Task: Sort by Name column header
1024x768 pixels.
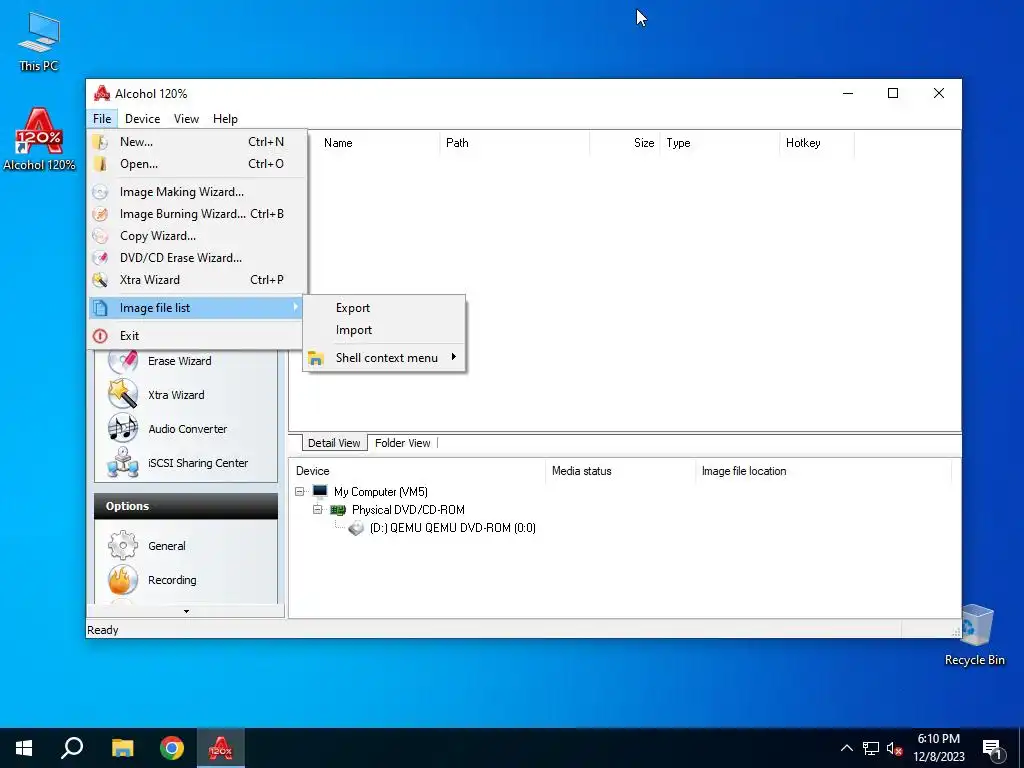Action: click(379, 143)
